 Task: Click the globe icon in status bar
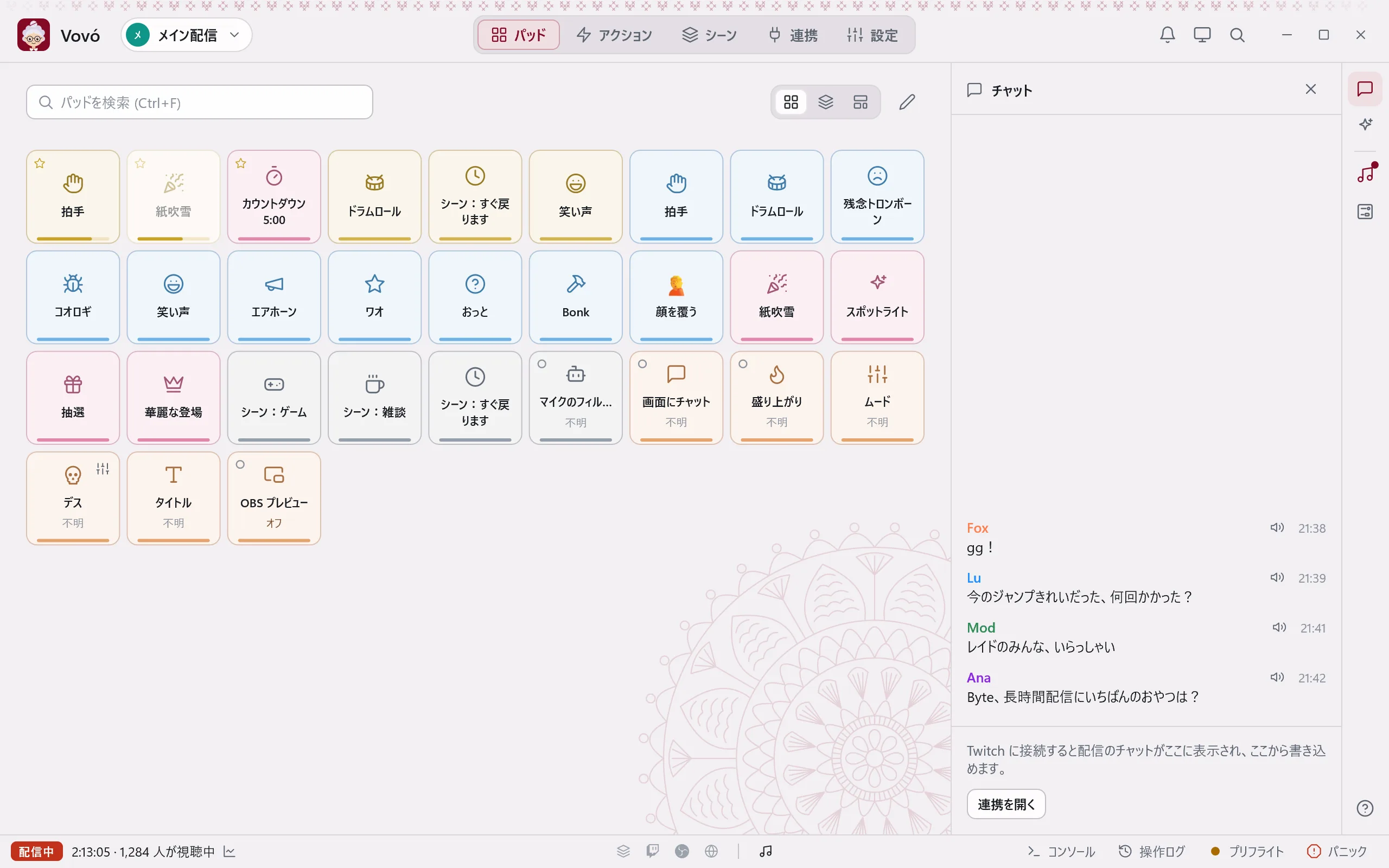coord(711,851)
